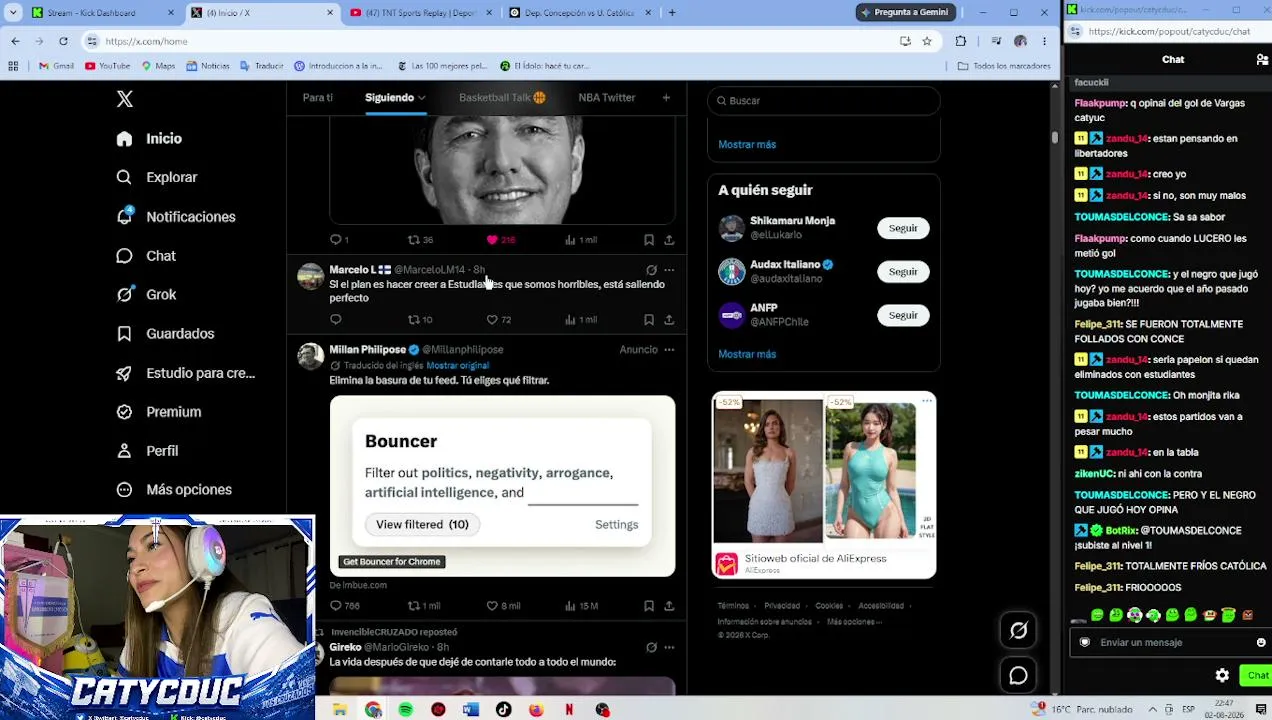Screen dimensions: 1272x720
Task: Open Spotify from the taskbar
Action: (x=405, y=710)
